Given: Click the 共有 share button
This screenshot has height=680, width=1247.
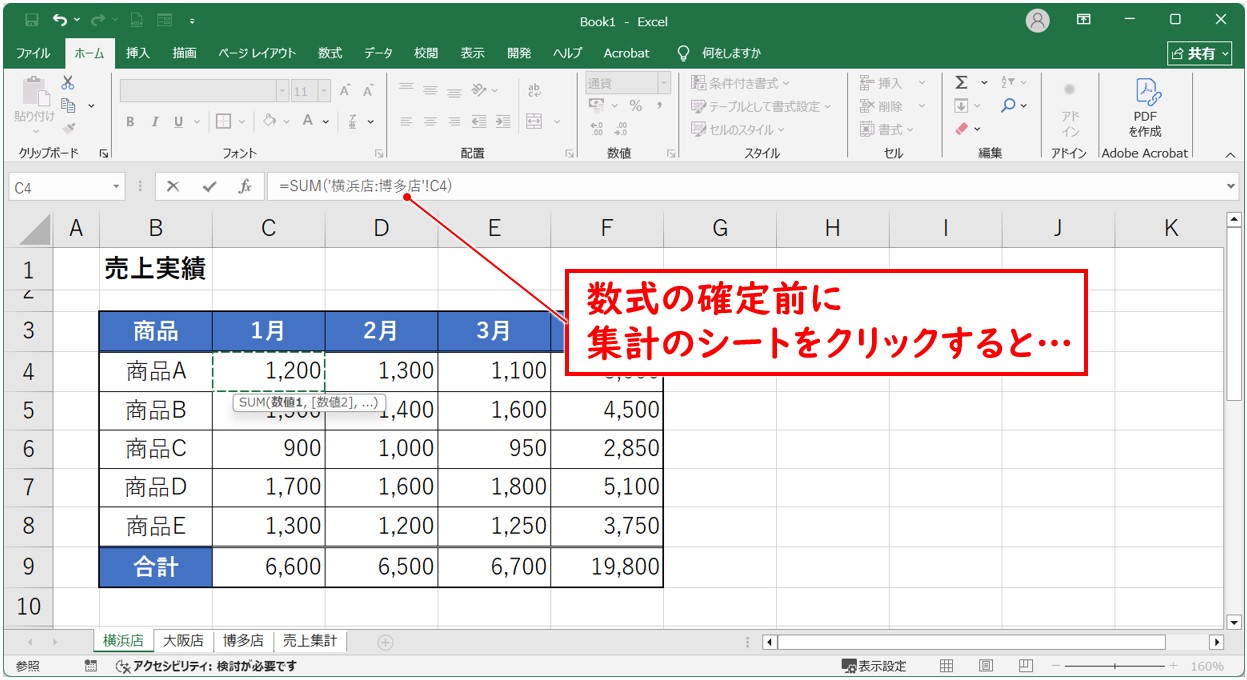Looking at the screenshot, I should [x=1200, y=53].
